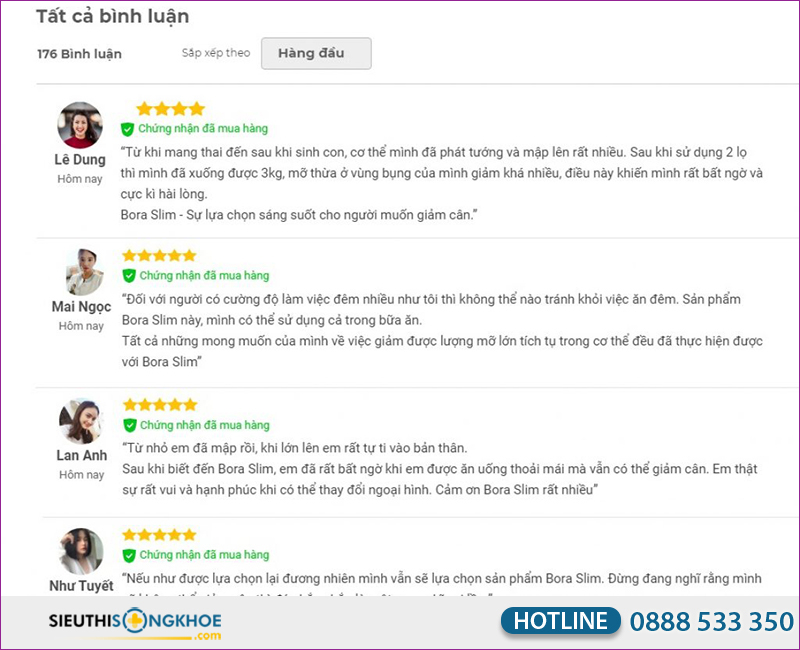Click the HOTLINE button
The image size is (800, 650).
tap(560, 620)
